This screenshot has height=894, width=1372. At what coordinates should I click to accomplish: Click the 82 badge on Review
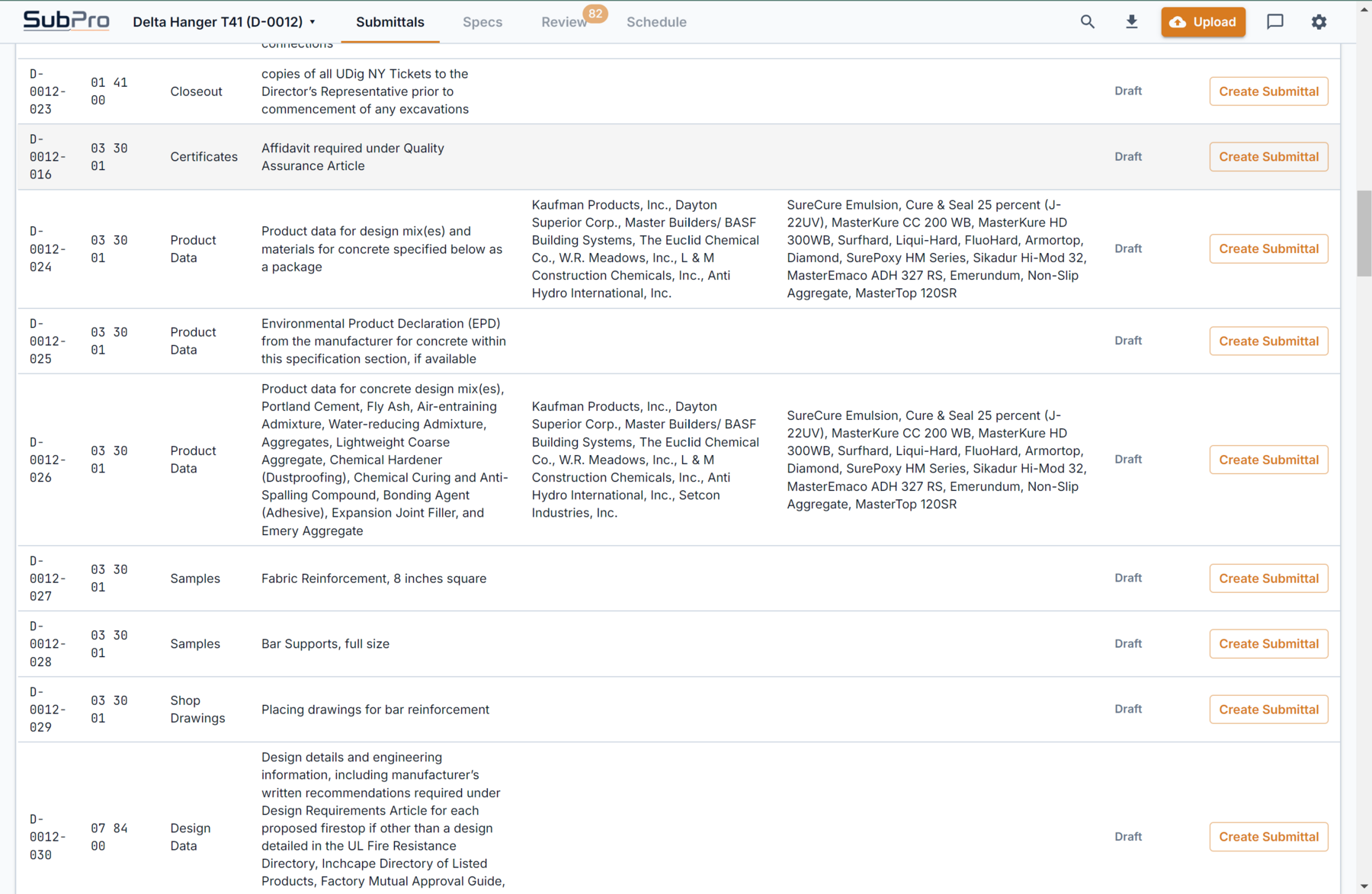[595, 13]
